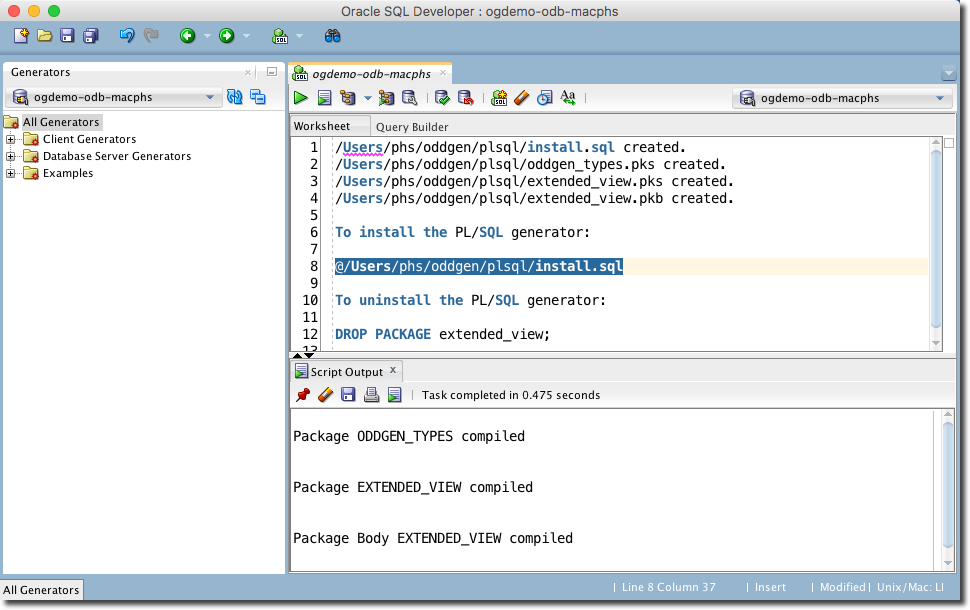Switch to the Query Builder tab

[412, 127]
